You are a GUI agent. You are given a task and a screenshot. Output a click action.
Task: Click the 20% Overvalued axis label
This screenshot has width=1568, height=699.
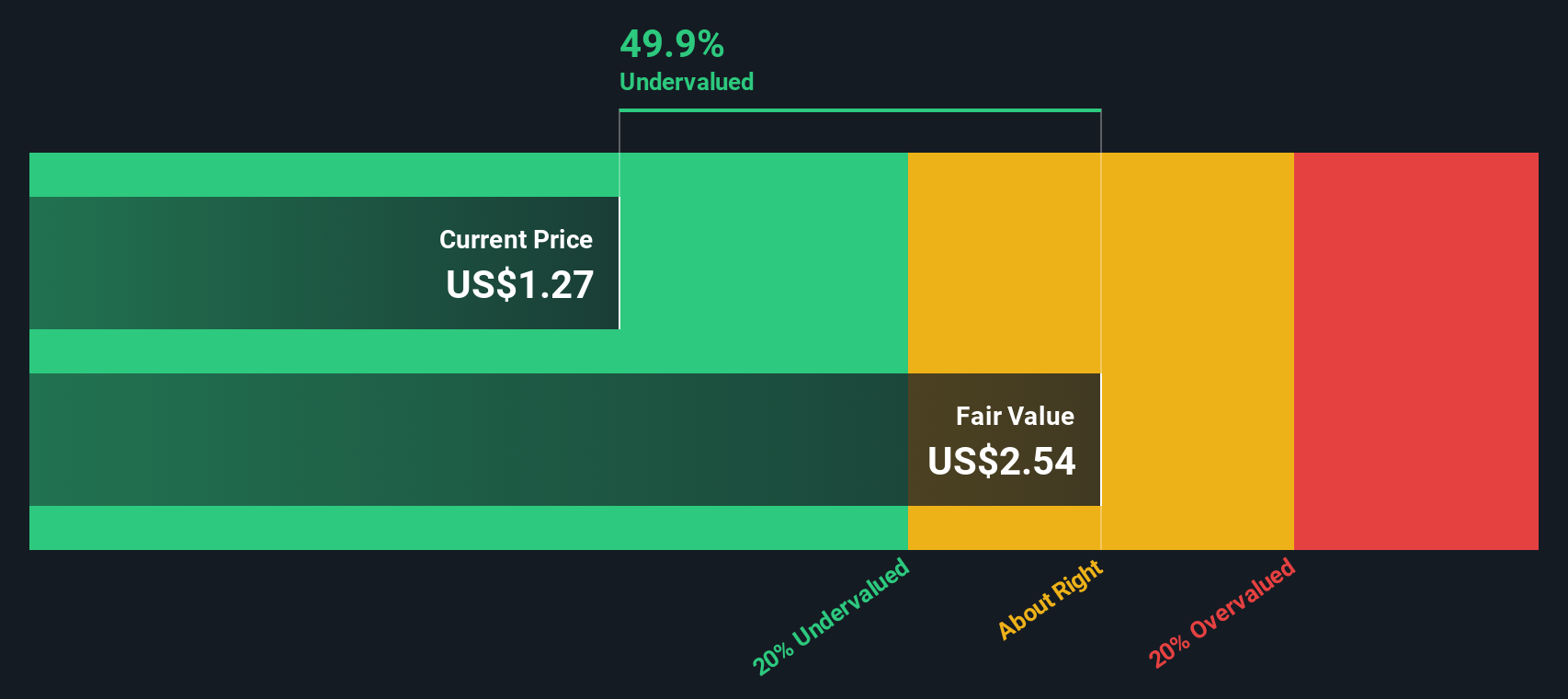[1221, 613]
